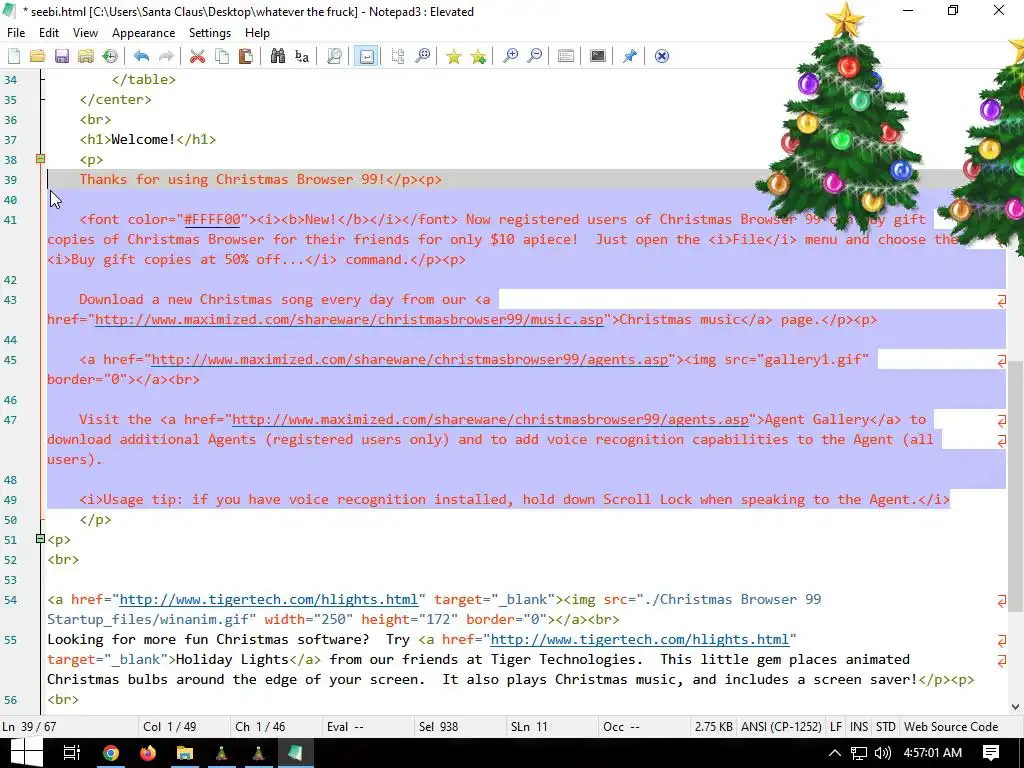Click the scrollbar down arrow
This screenshot has height=768, width=1024.
(x=1015, y=707)
